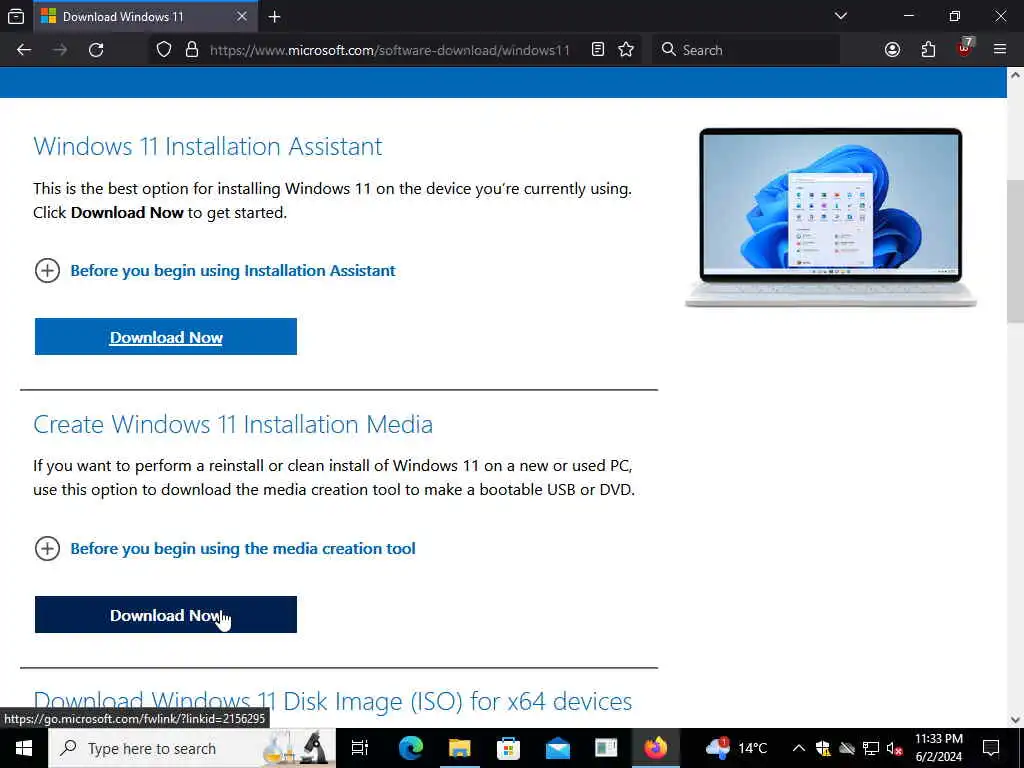Open Mail app from taskbar
The width and height of the screenshot is (1024, 768).
pyautogui.click(x=558, y=748)
